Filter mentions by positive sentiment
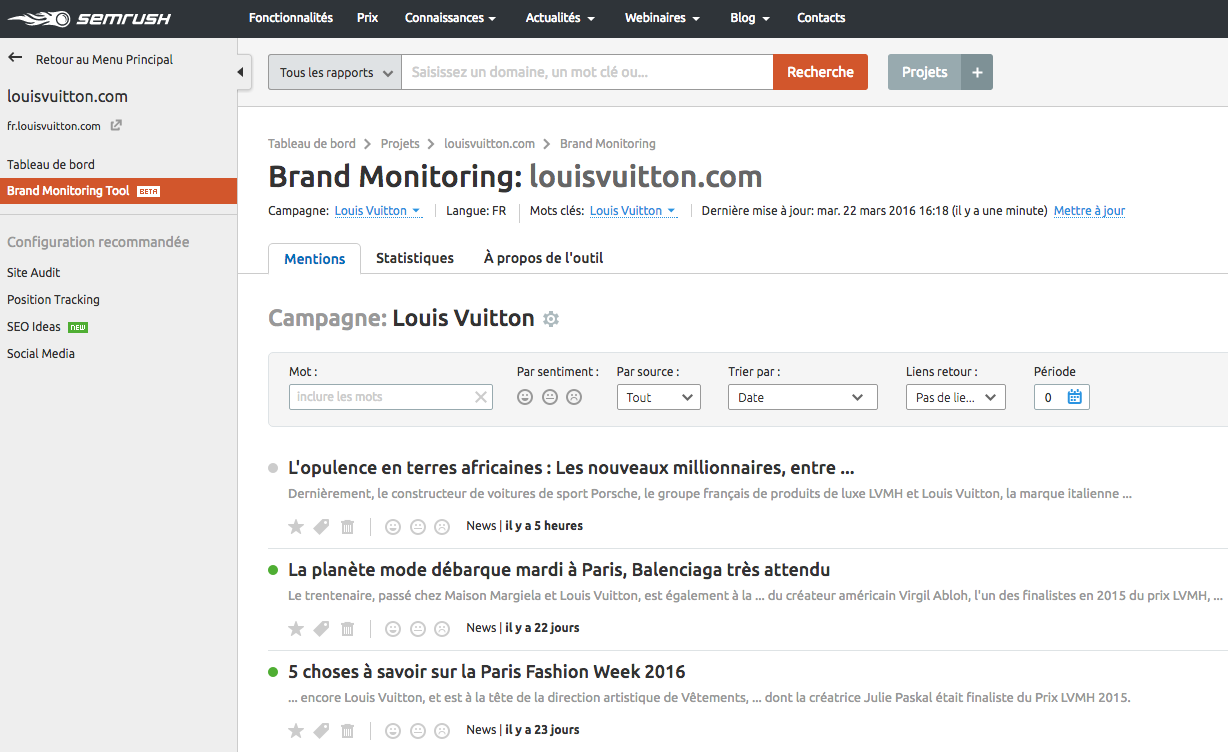Viewport: 1228px width, 752px height. coord(525,397)
